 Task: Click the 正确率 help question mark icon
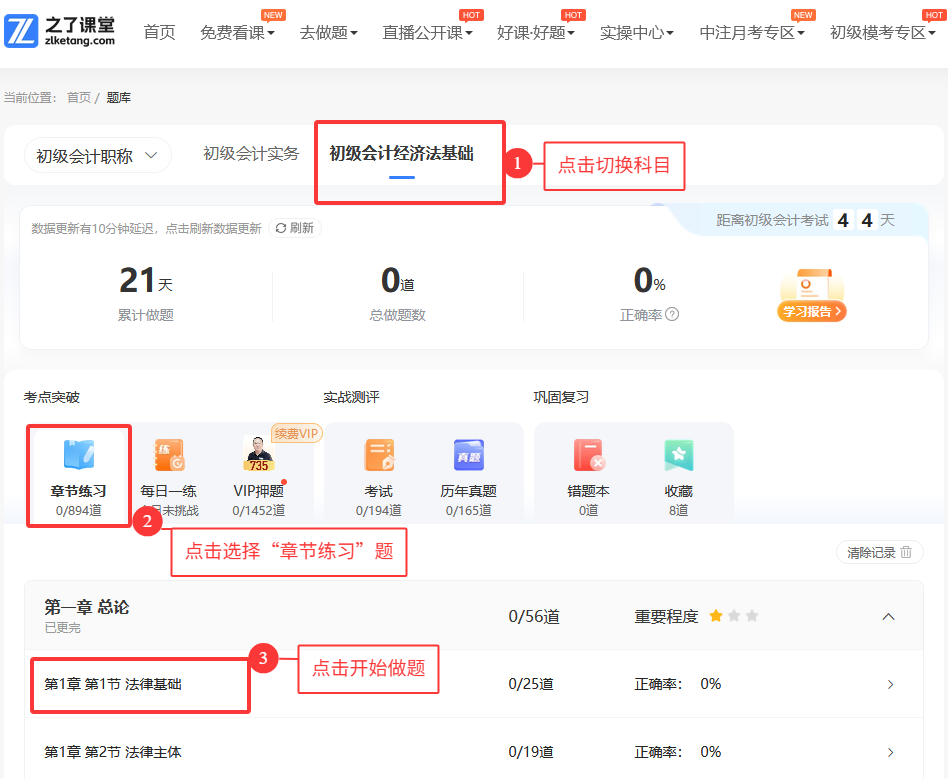[672, 314]
